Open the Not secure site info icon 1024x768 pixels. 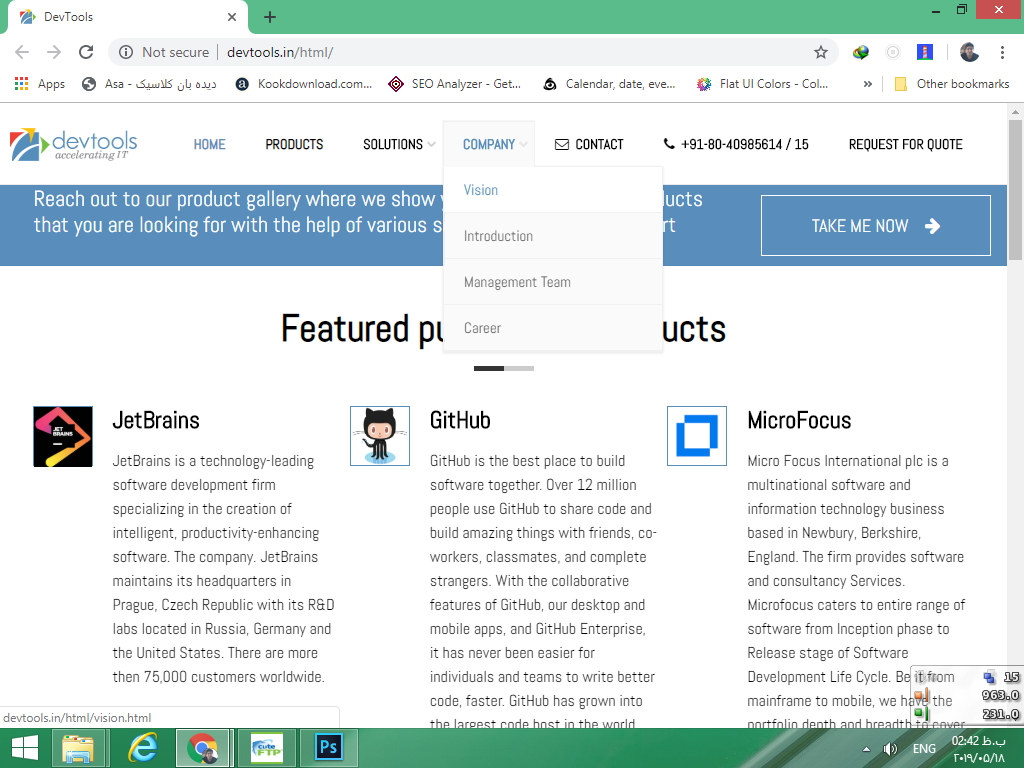126,52
